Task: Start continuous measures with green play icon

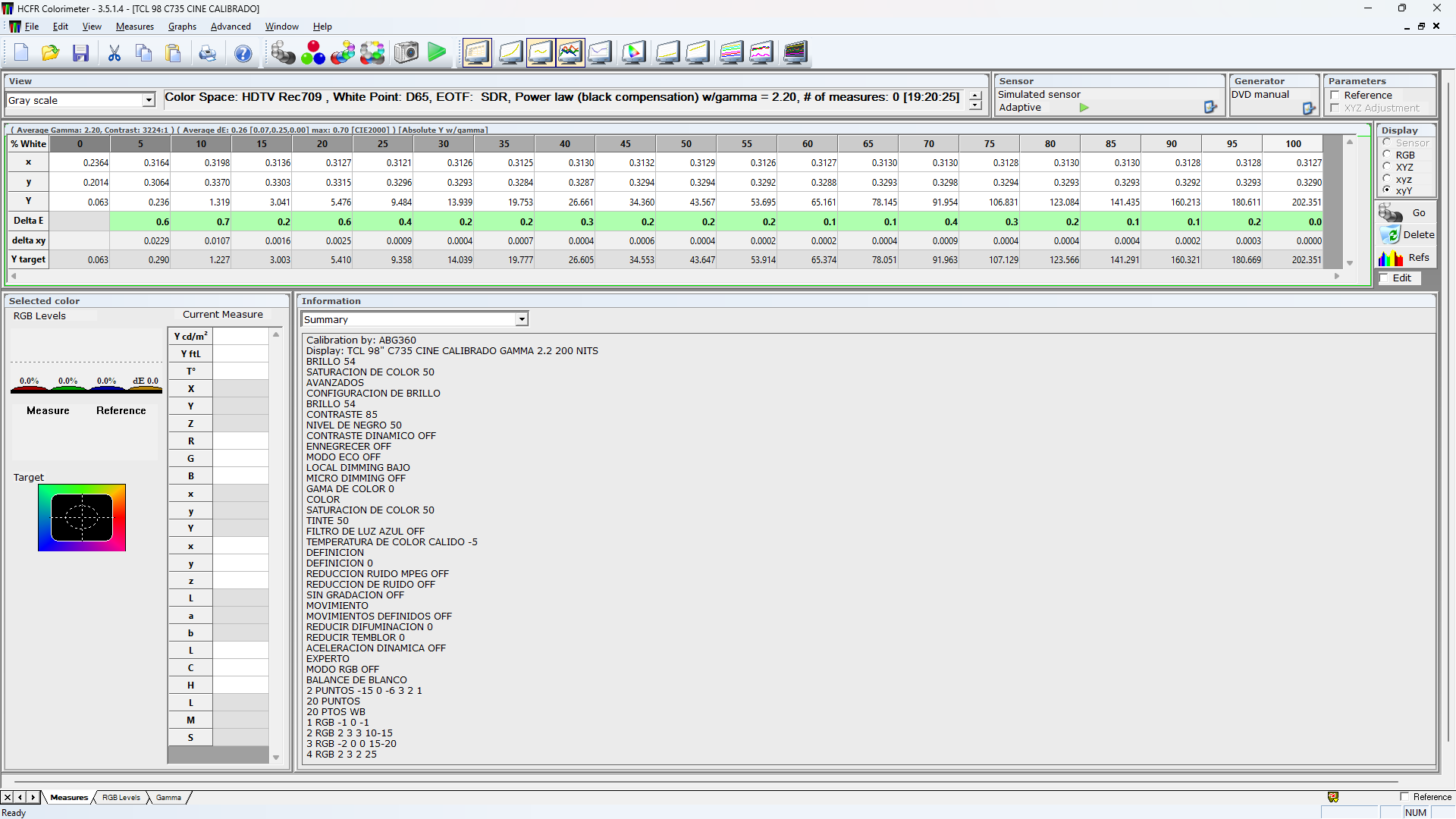Action: pos(437,52)
